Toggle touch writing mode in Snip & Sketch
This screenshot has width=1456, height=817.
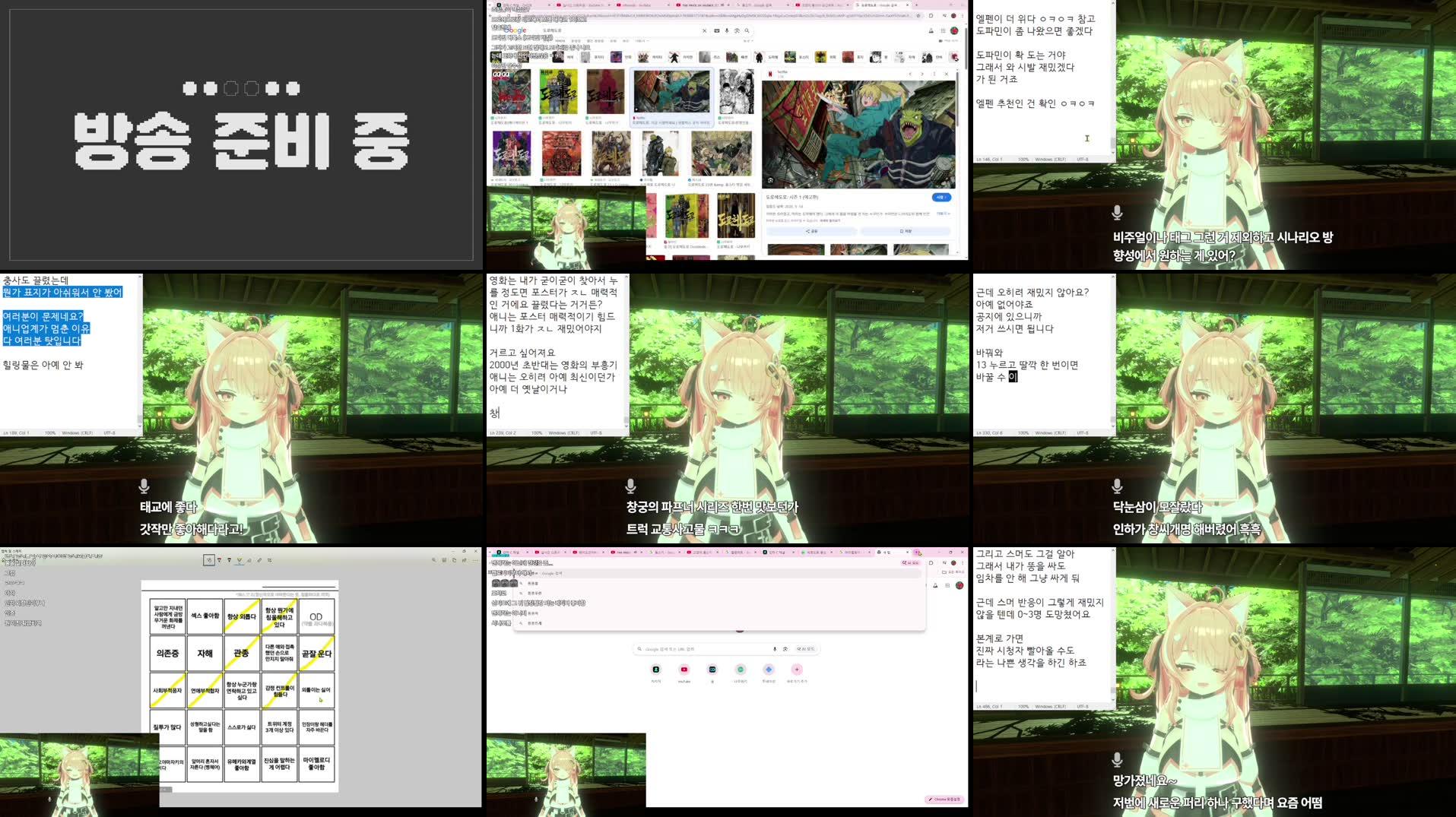click(x=209, y=561)
